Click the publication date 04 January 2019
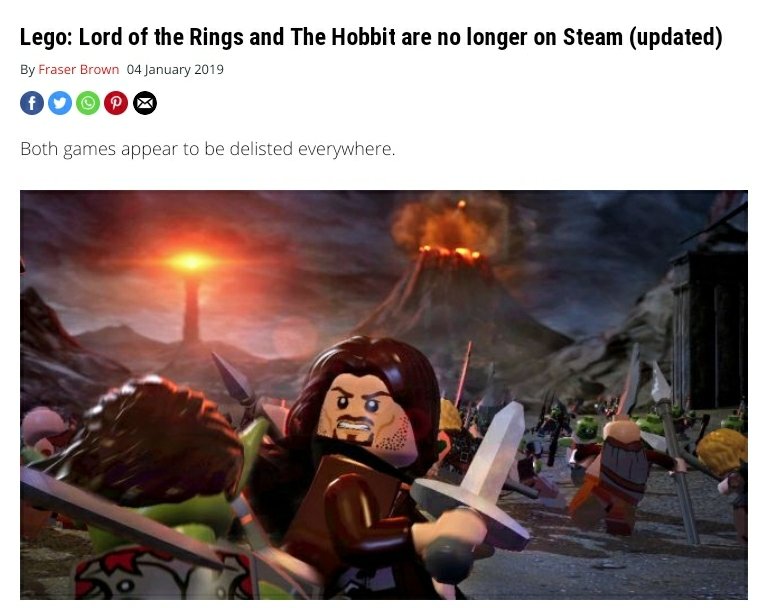Image resolution: width=767 pixels, height=608 pixels. (x=175, y=69)
